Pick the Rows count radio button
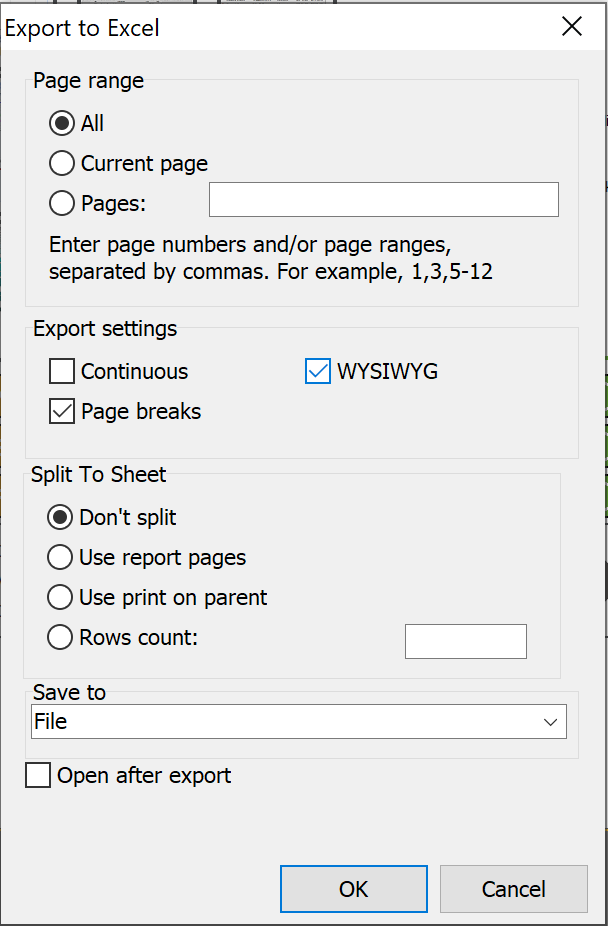608x926 pixels. point(60,638)
